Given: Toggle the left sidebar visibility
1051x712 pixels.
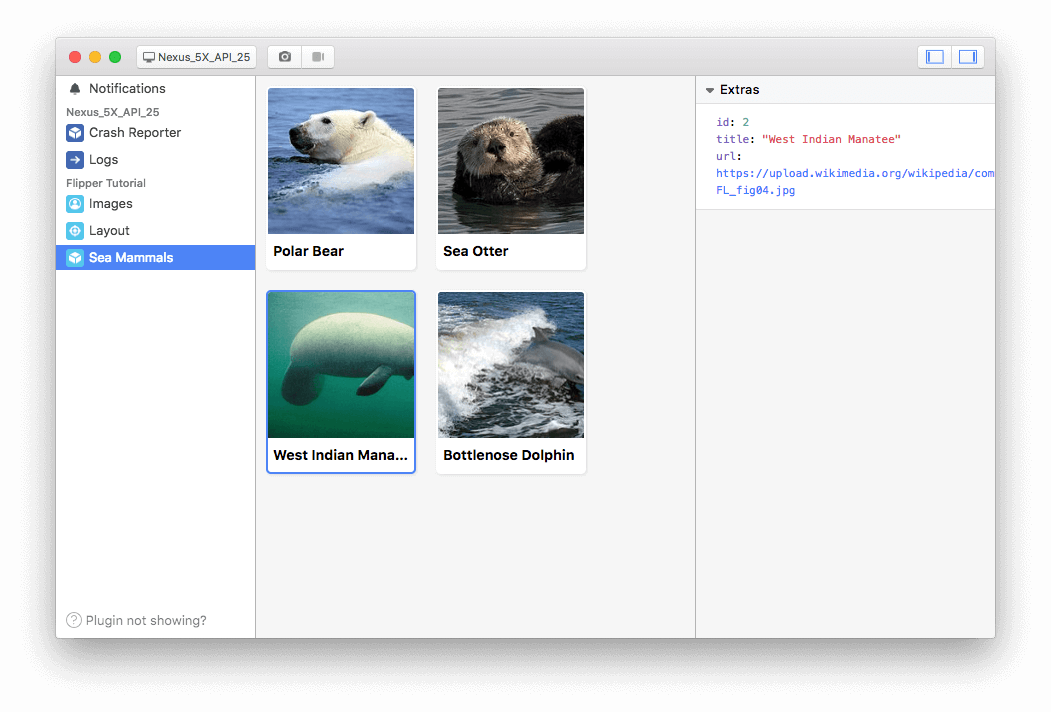Looking at the screenshot, I should click(x=934, y=56).
